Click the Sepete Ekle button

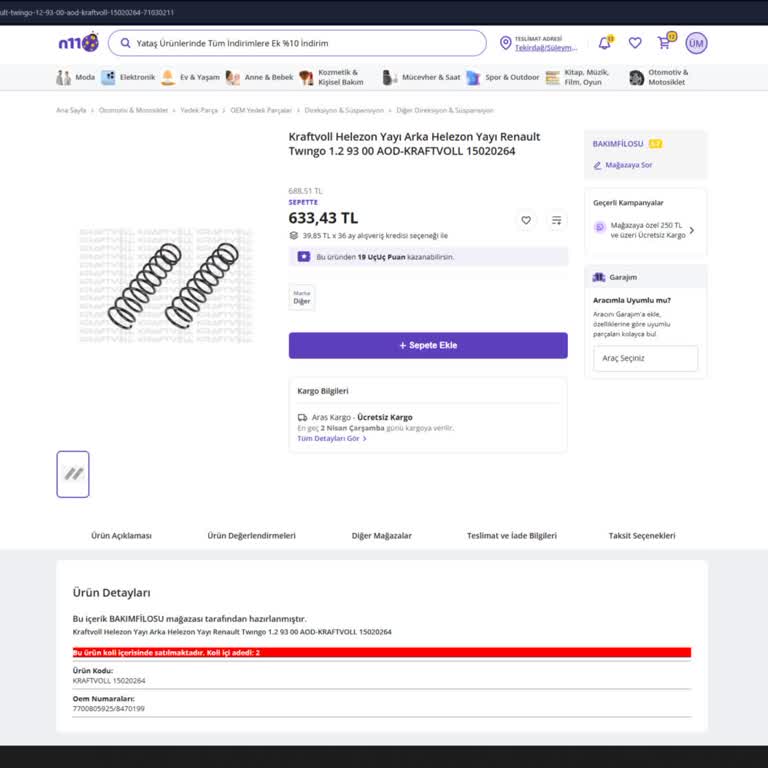click(428, 345)
